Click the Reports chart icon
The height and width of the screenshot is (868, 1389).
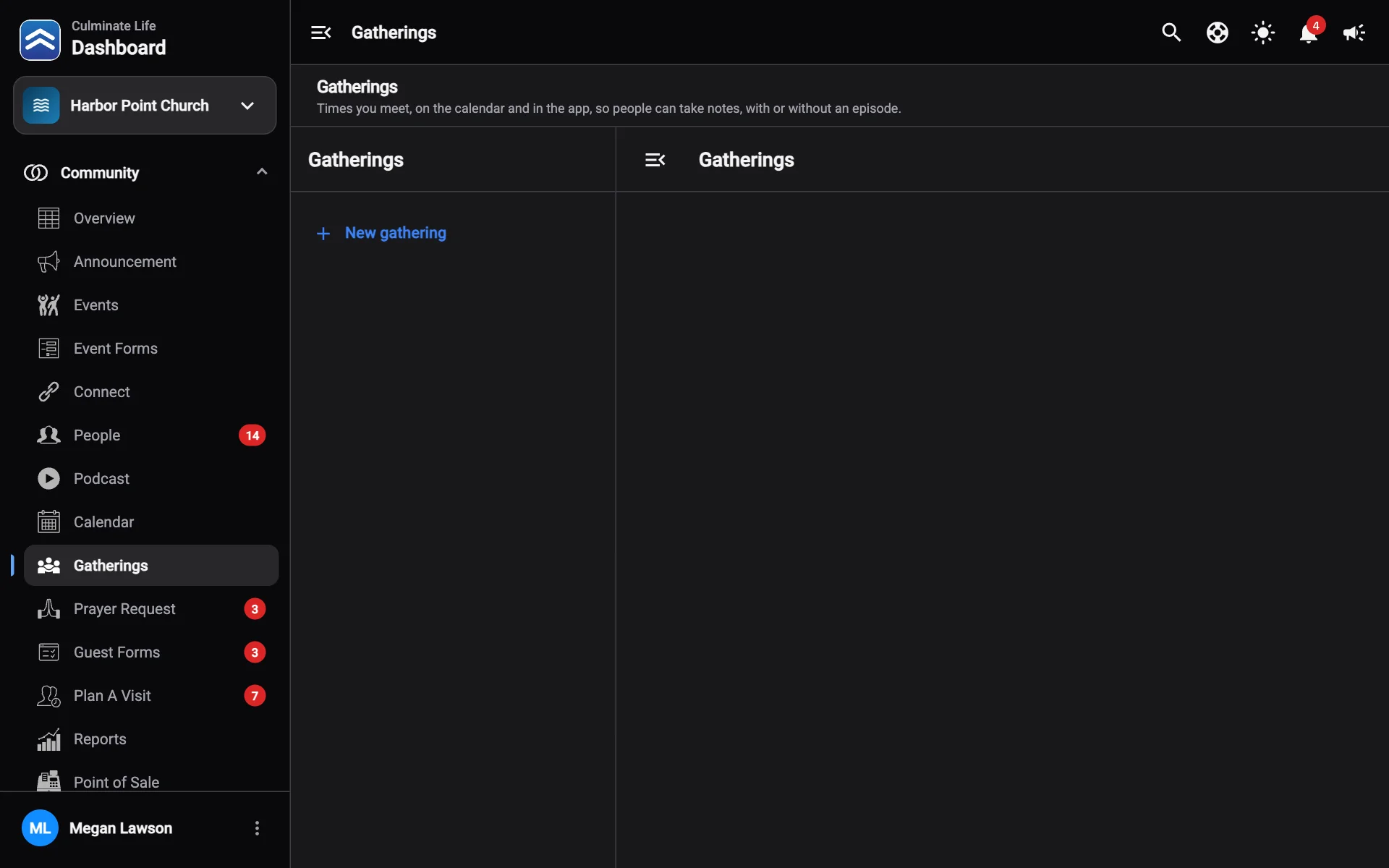pos(48,739)
